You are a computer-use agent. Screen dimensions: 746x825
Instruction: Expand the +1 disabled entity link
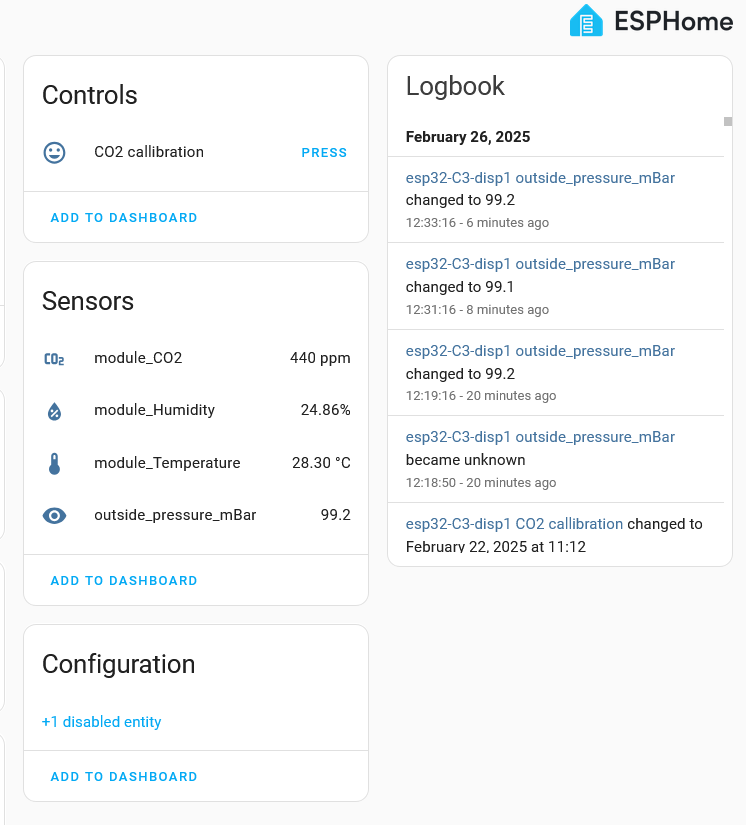[x=102, y=722]
